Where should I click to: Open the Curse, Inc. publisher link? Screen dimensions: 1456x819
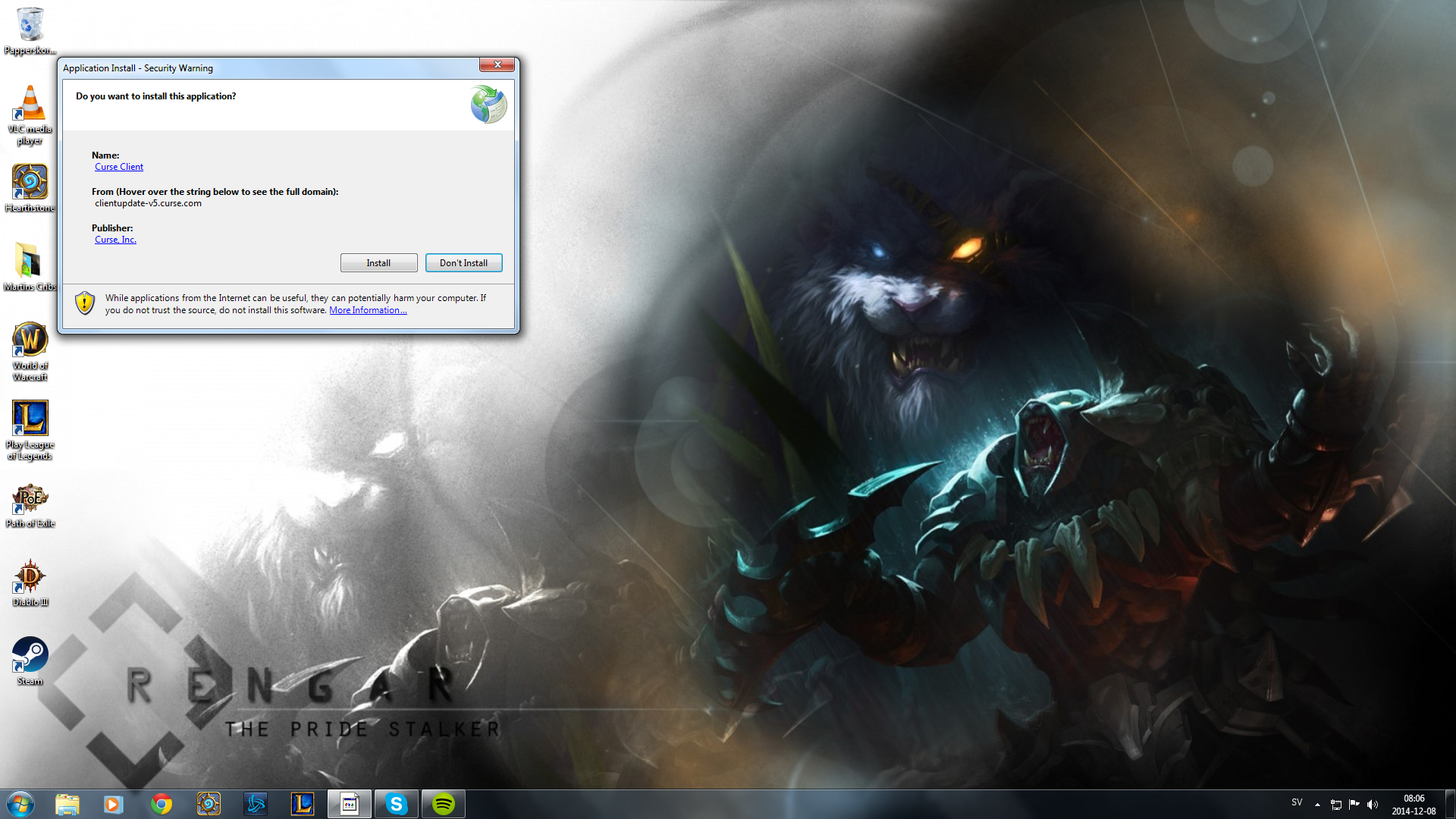tap(115, 240)
